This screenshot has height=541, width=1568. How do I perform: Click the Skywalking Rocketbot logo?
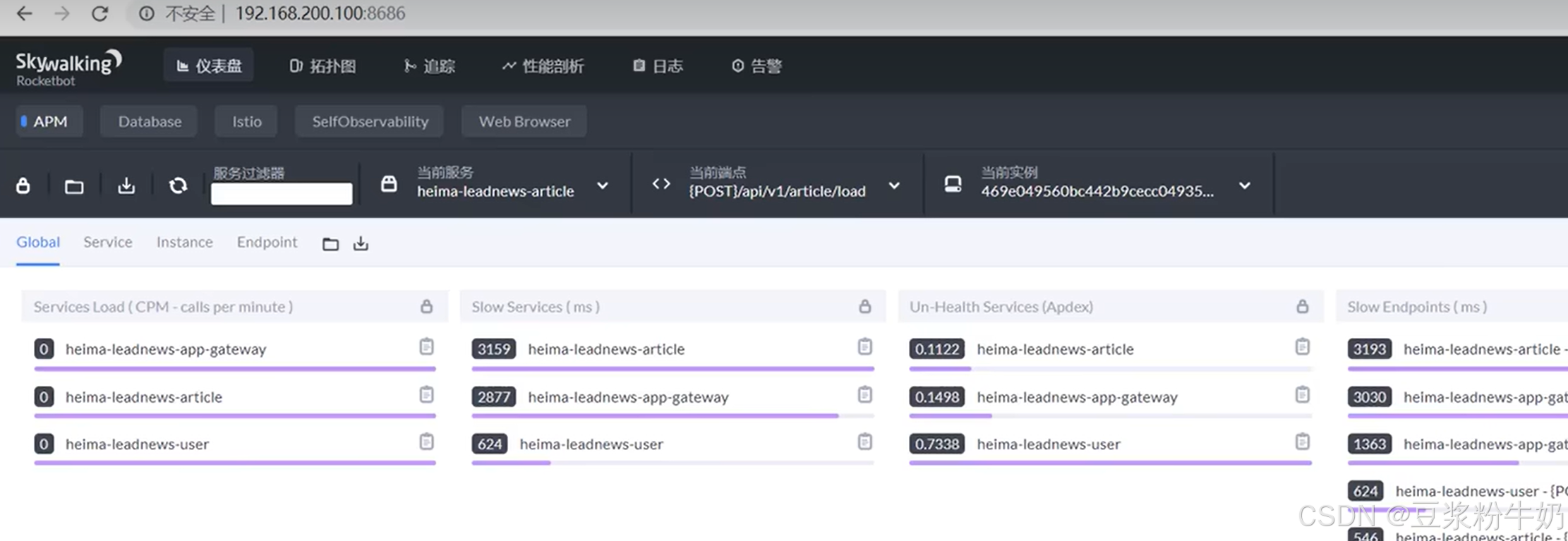click(x=68, y=68)
